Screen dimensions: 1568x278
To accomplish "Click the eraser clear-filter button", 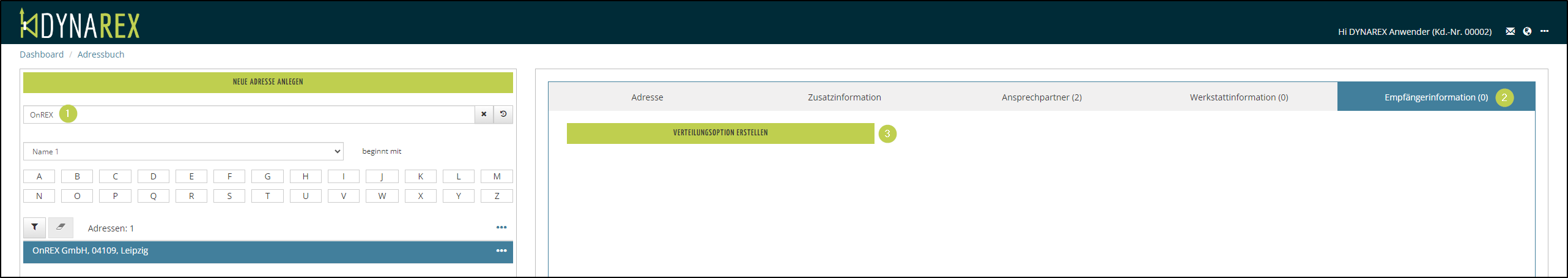I will [61, 227].
